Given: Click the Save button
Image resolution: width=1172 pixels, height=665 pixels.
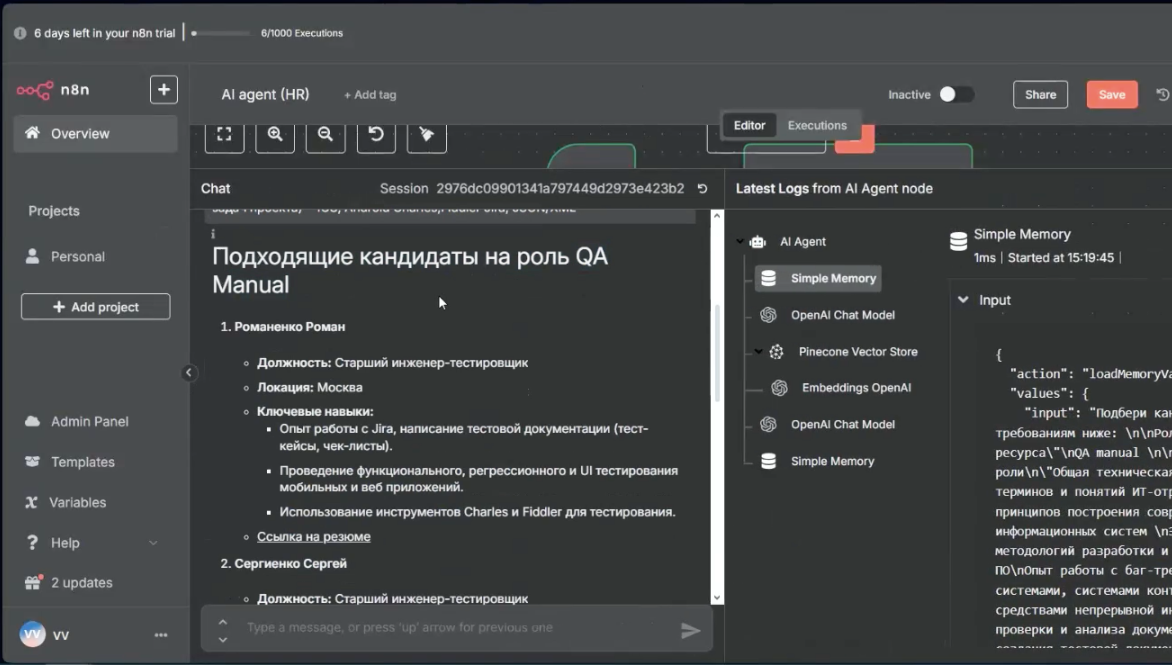Looking at the screenshot, I should coord(1111,93).
